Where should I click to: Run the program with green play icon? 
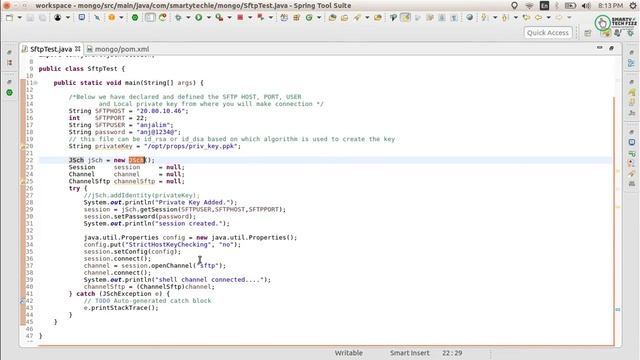[x=199, y=18]
